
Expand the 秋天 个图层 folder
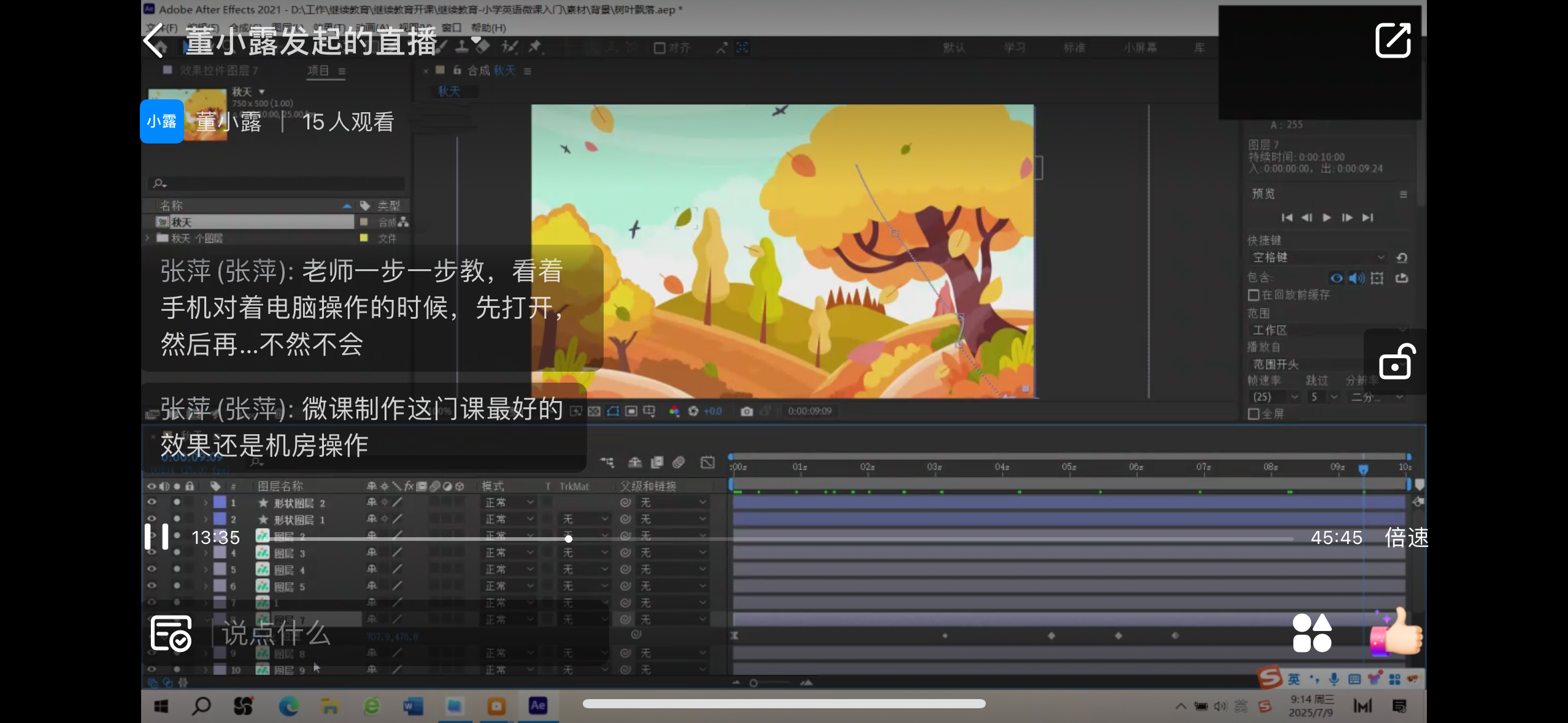point(147,238)
